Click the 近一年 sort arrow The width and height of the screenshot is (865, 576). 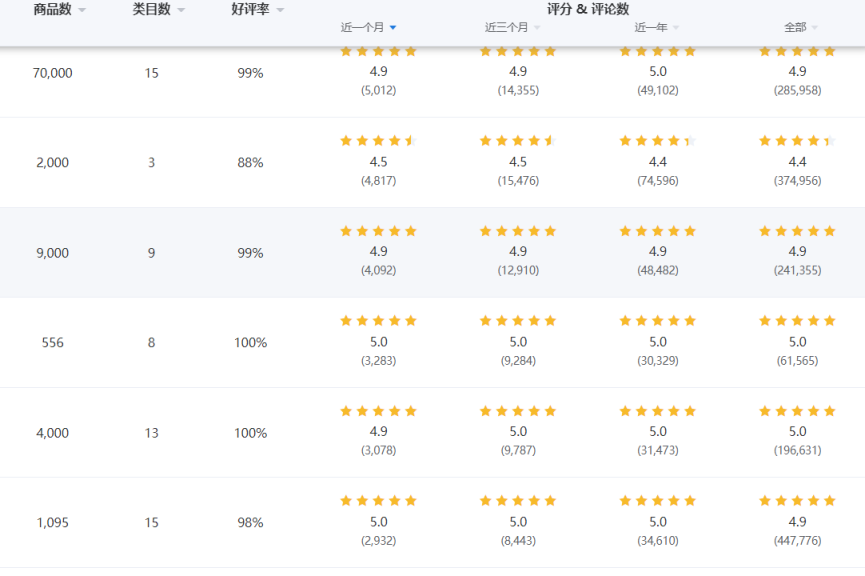(x=676, y=28)
